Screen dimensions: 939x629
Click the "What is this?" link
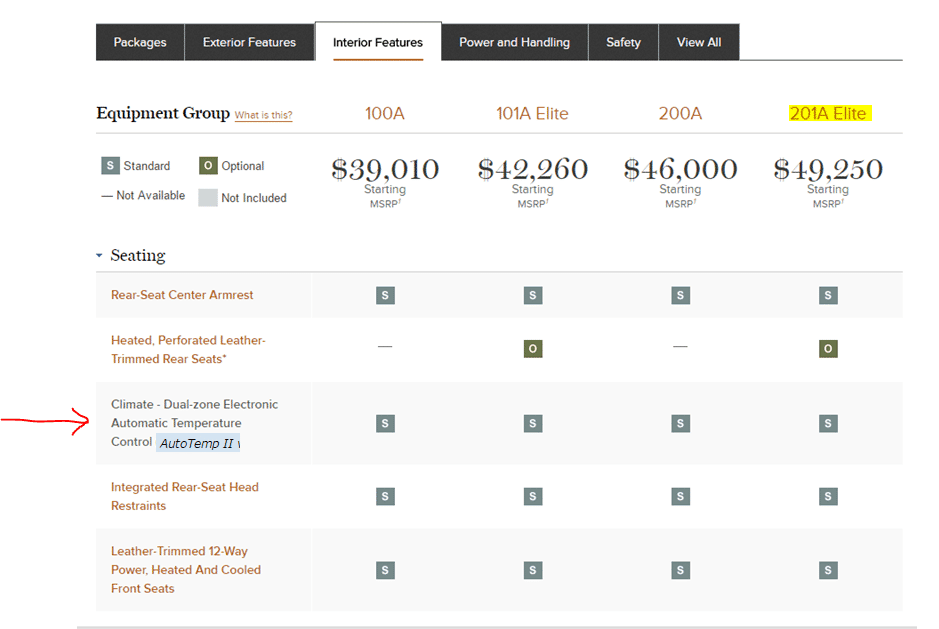coord(263,115)
